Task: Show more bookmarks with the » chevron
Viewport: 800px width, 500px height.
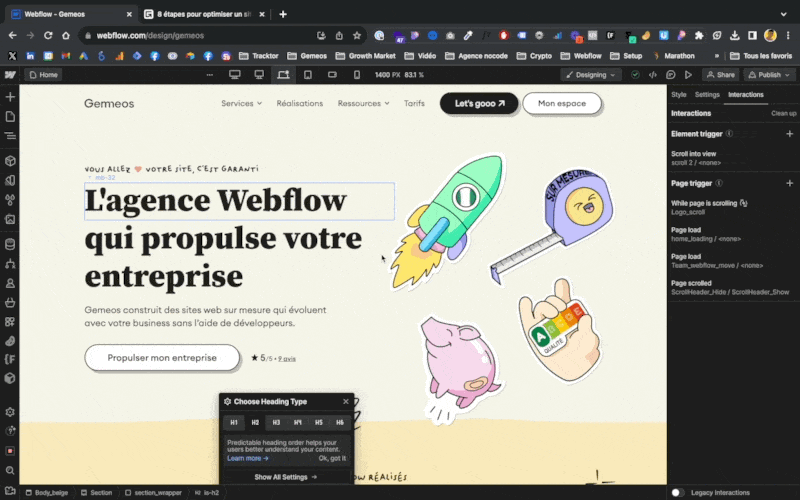Action: pyautogui.click(x=716, y=56)
